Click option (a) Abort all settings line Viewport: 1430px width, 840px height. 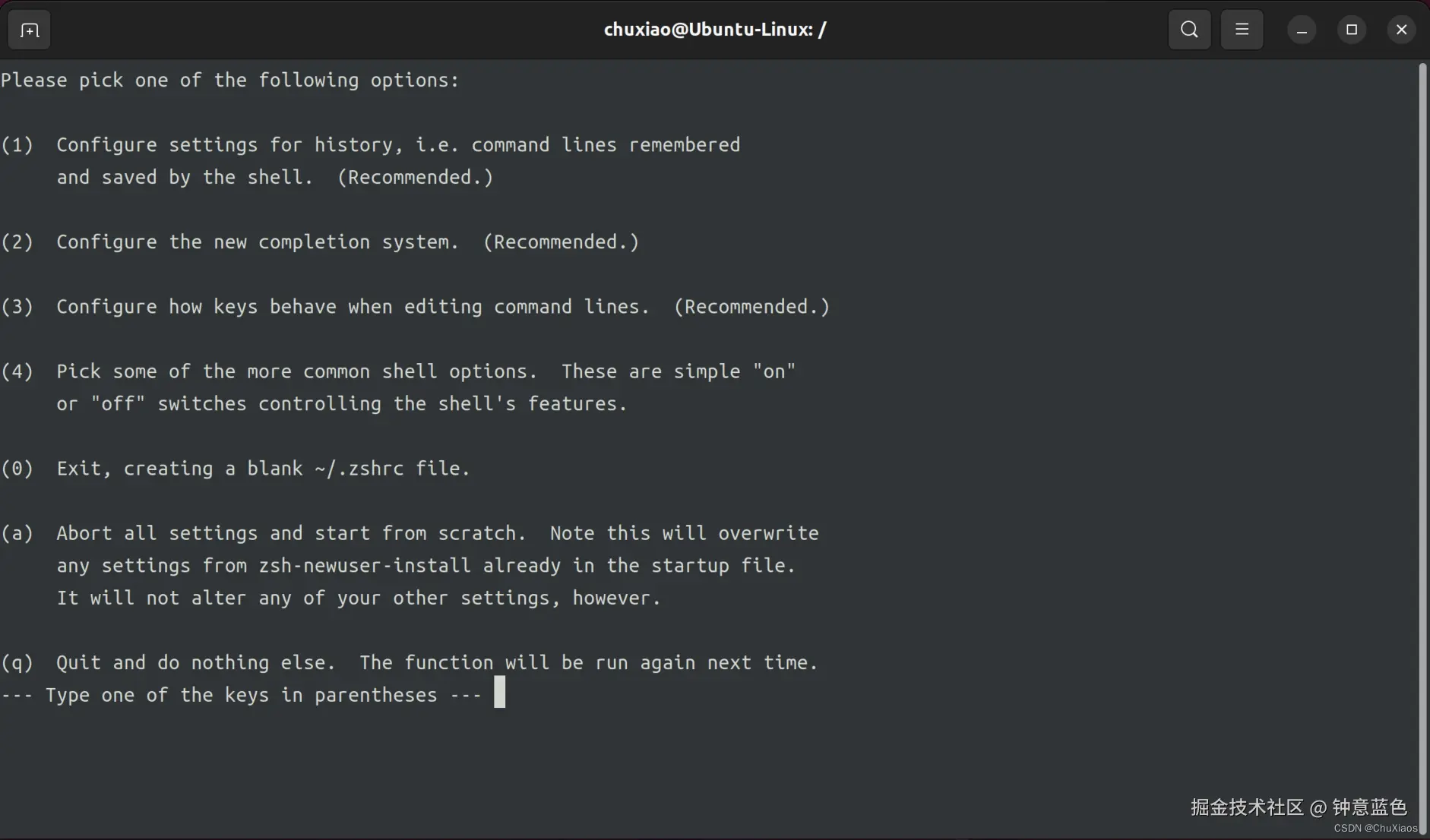tap(410, 533)
